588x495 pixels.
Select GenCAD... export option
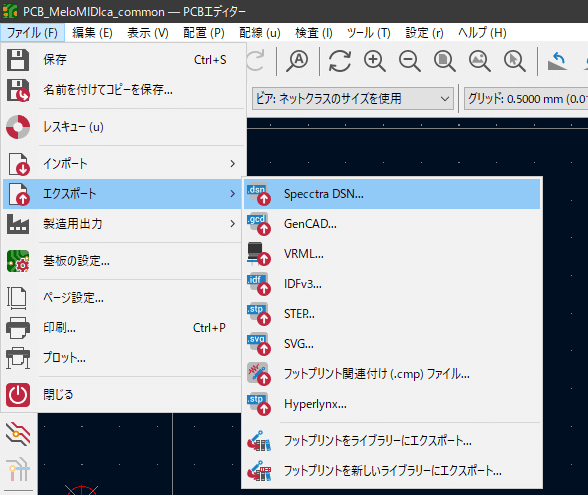[x=392, y=224]
